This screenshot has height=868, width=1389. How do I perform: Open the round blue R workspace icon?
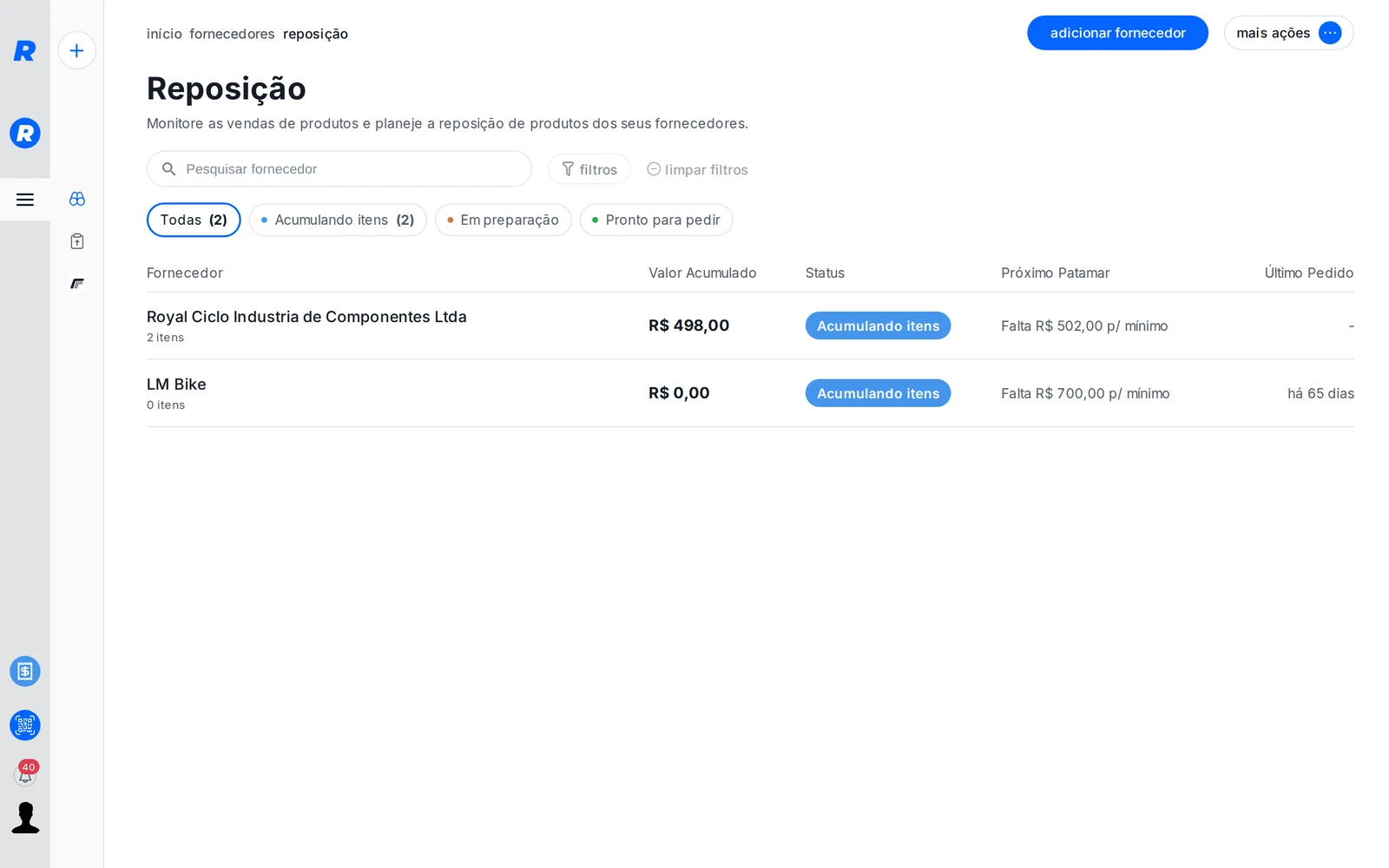coord(25,133)
